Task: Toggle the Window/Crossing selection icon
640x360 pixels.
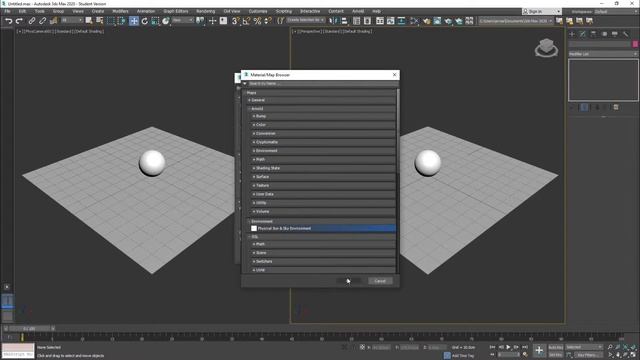Action: coord(122,21)
